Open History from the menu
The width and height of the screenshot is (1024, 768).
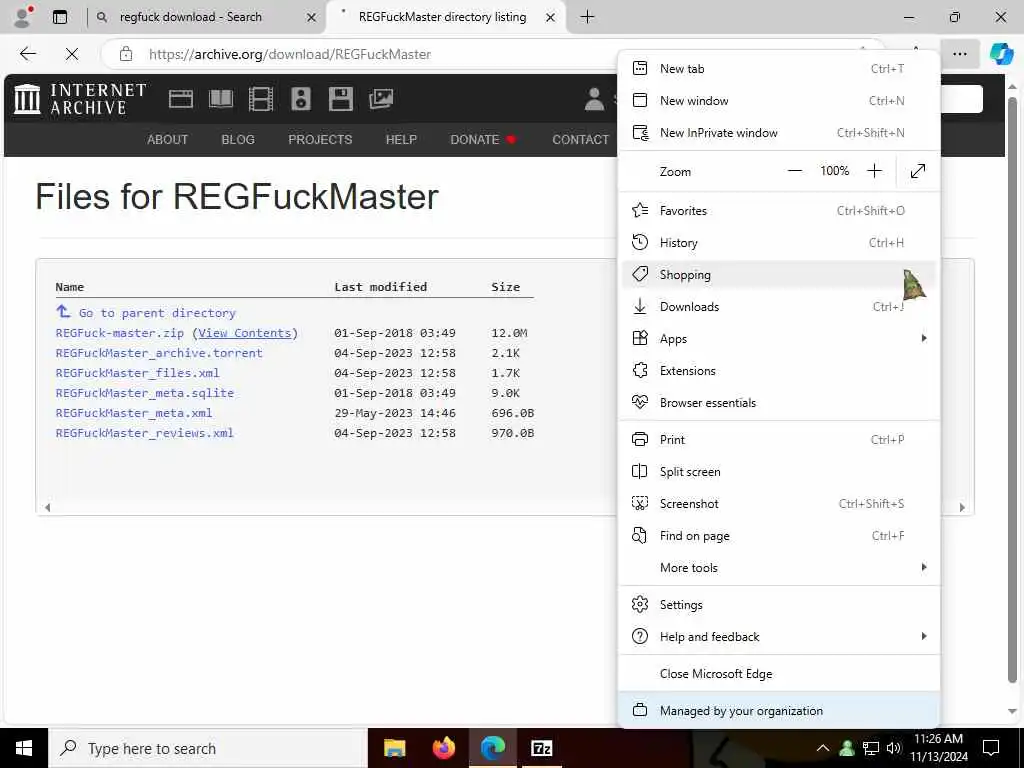778,242
